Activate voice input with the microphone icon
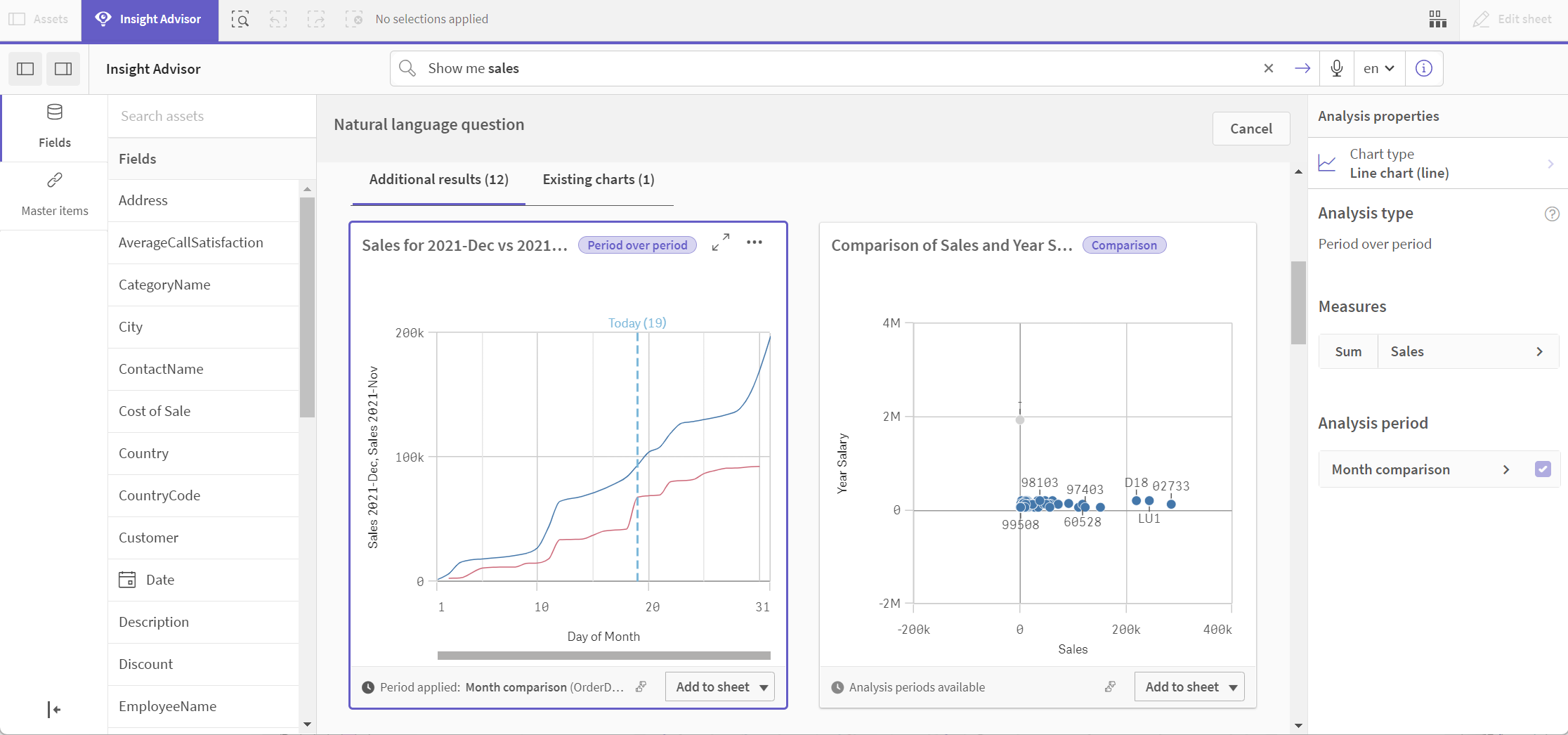Viewport: 1568px width, 735px height. pos(1336,68)
